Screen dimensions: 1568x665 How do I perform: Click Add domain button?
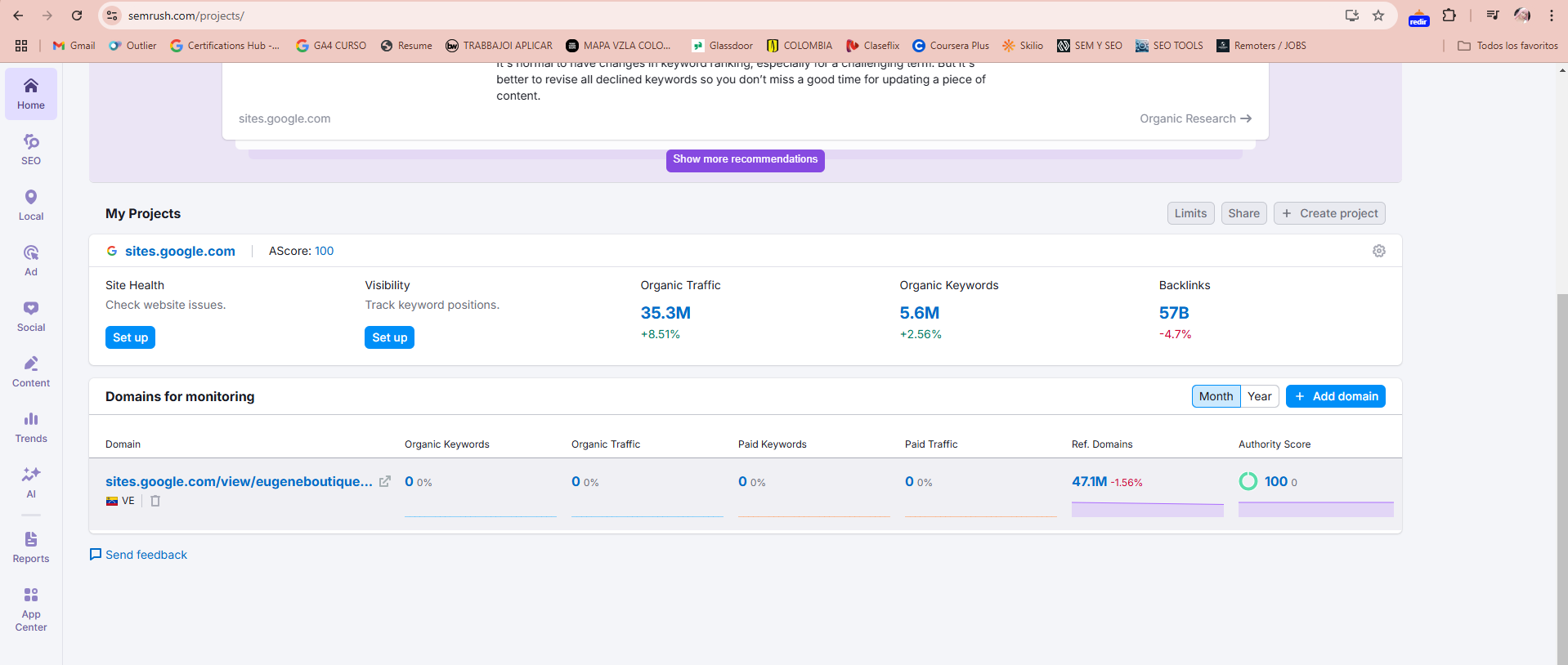(1336, 396)
